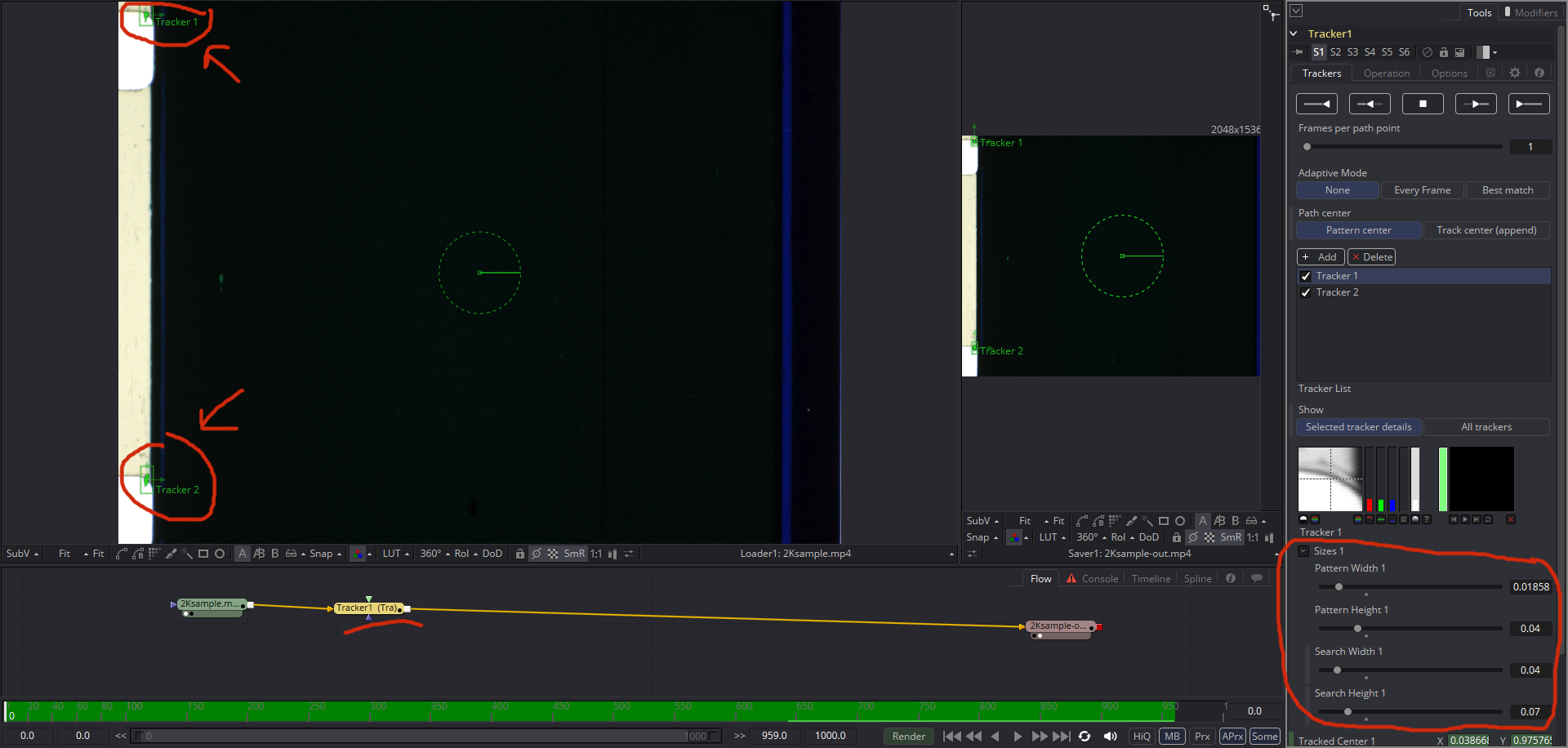Toggle checker underlay icon in left viewer toolbar
The height and width of the screenshot is (748, 1568).
[553, 554]
